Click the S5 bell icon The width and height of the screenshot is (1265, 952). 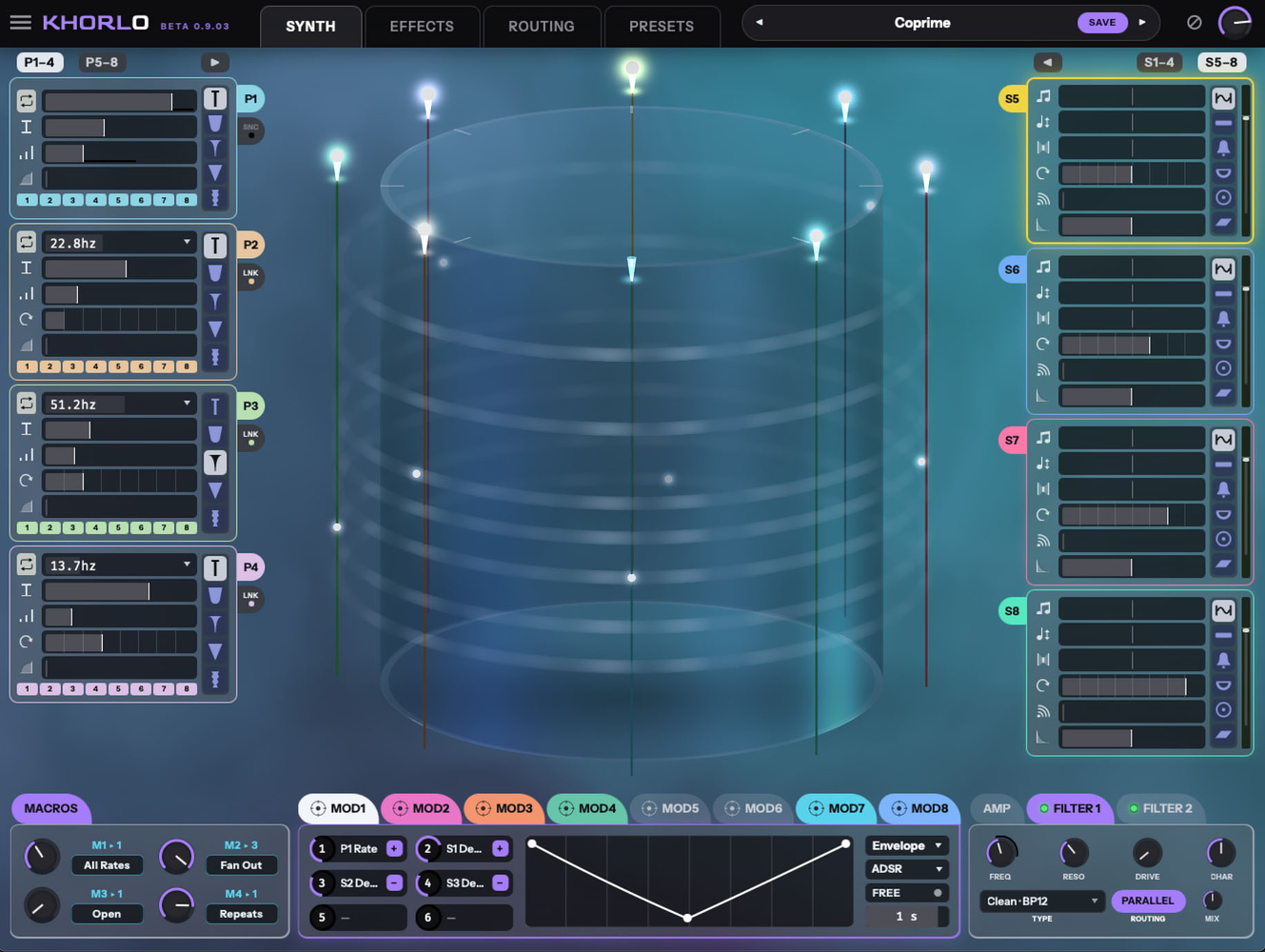pos(1223,149)
